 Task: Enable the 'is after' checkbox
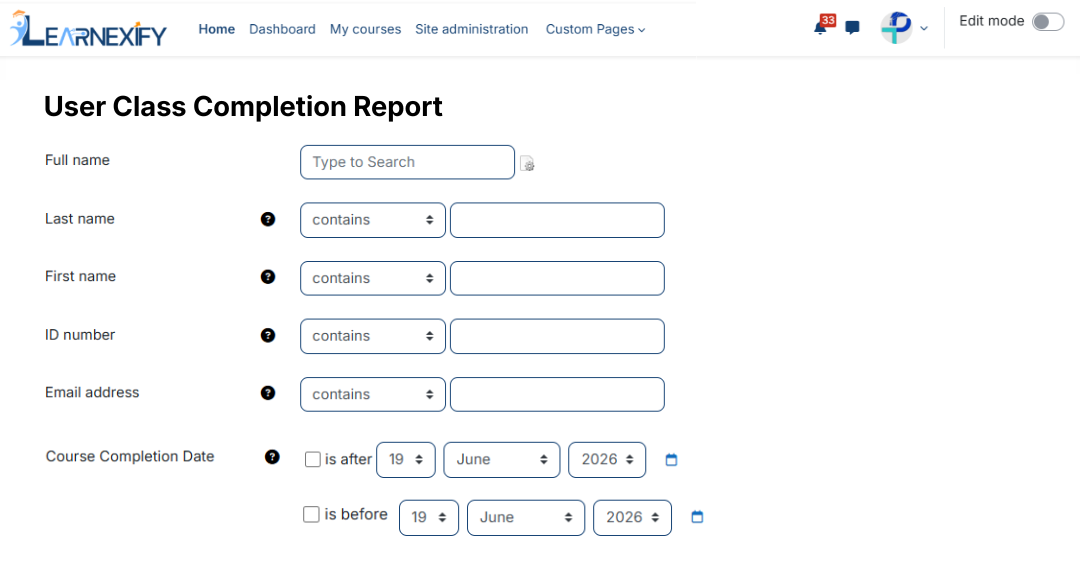coord(313,459)
